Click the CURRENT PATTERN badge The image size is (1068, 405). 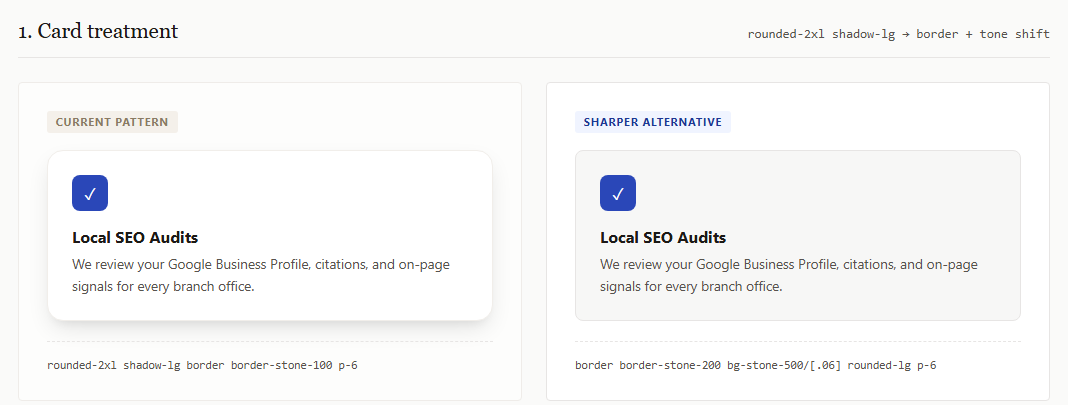point(112,123)
